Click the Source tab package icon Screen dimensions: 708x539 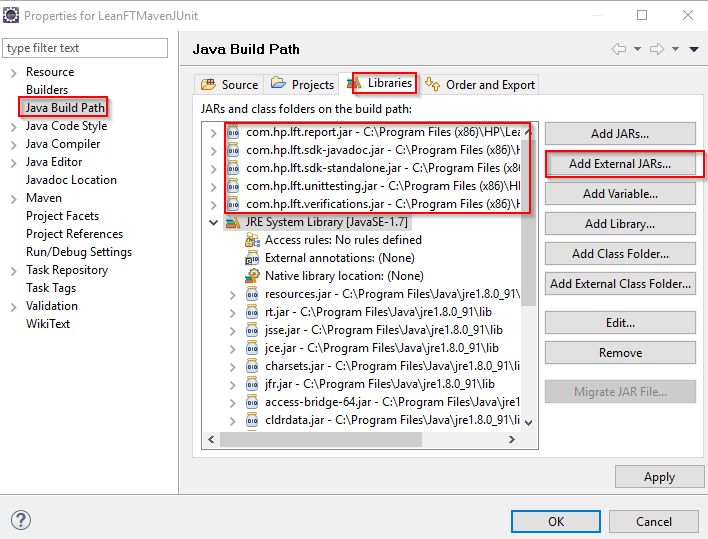(x=208, y=84)
